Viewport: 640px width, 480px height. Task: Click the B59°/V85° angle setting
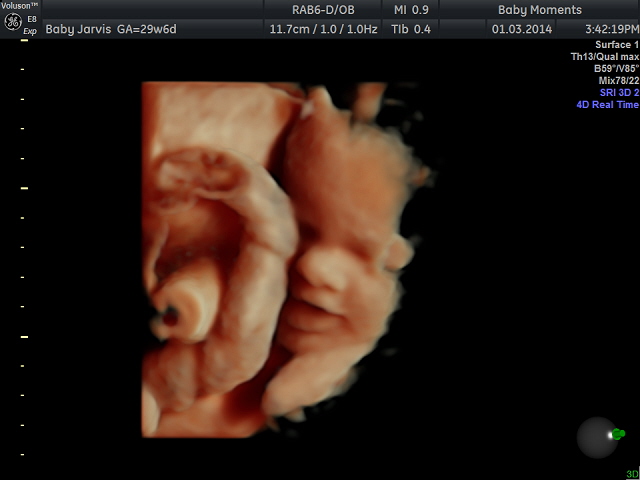pos(616,69)
